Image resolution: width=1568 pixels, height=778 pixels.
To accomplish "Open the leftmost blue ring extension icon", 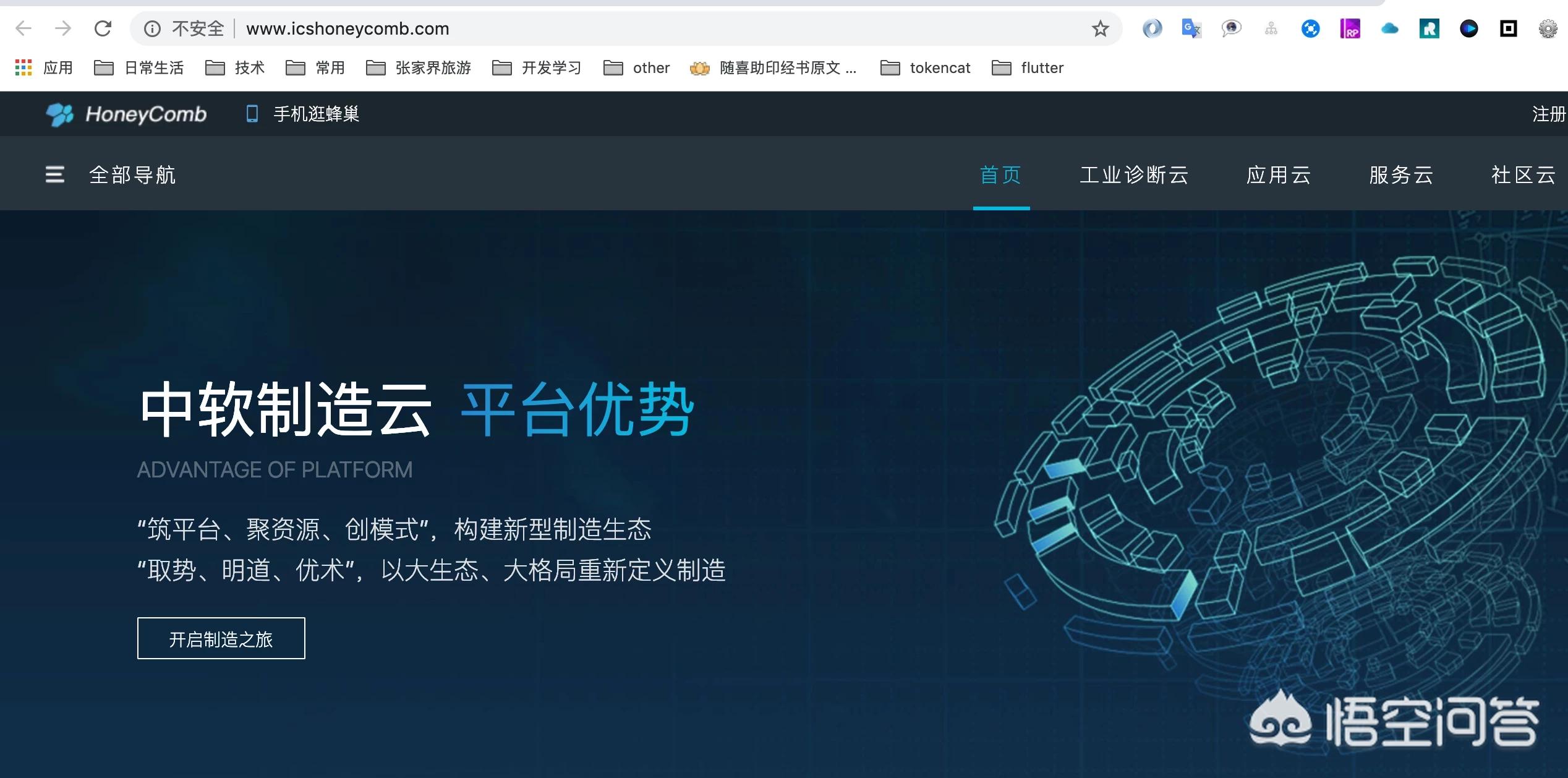I will [1152, 28].
